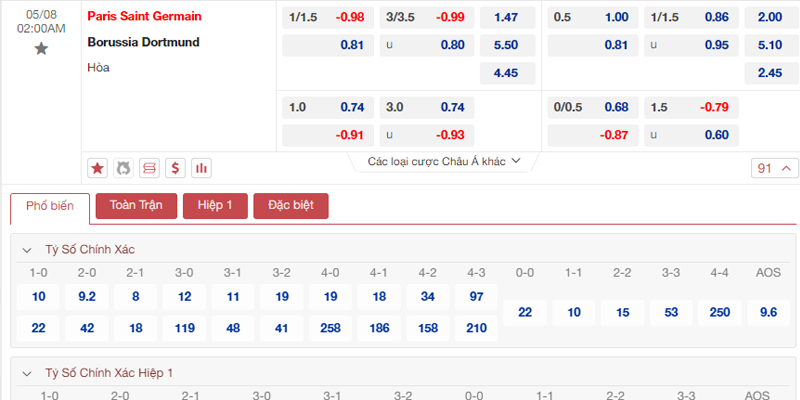Select away score odds 186

pos(379,329)
